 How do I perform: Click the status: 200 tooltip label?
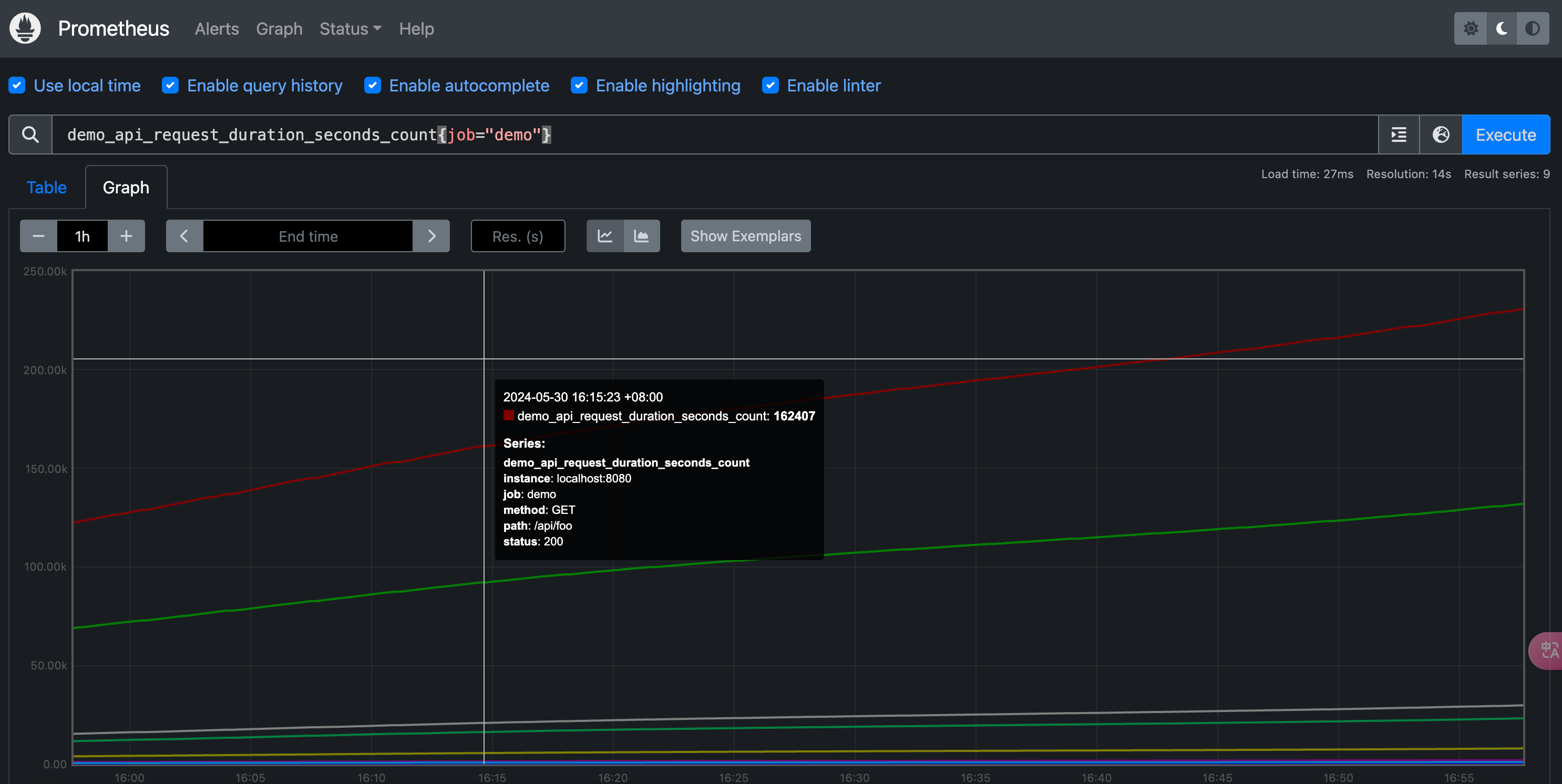point(533,541)
